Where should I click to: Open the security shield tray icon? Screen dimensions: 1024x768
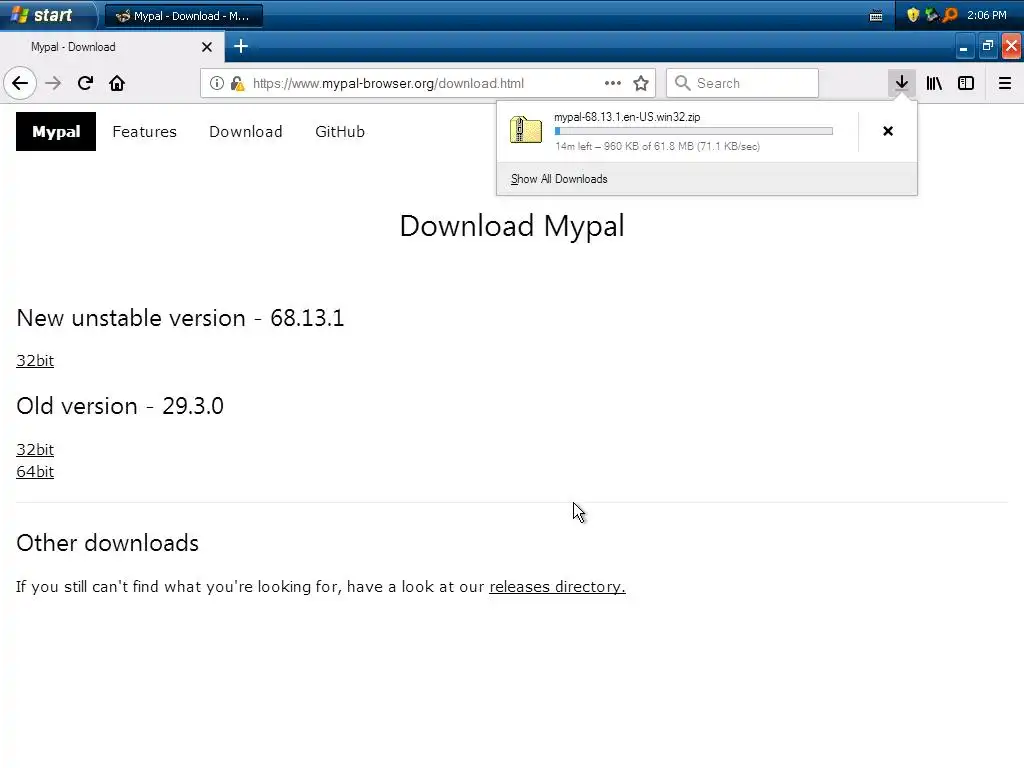(913, 15)
